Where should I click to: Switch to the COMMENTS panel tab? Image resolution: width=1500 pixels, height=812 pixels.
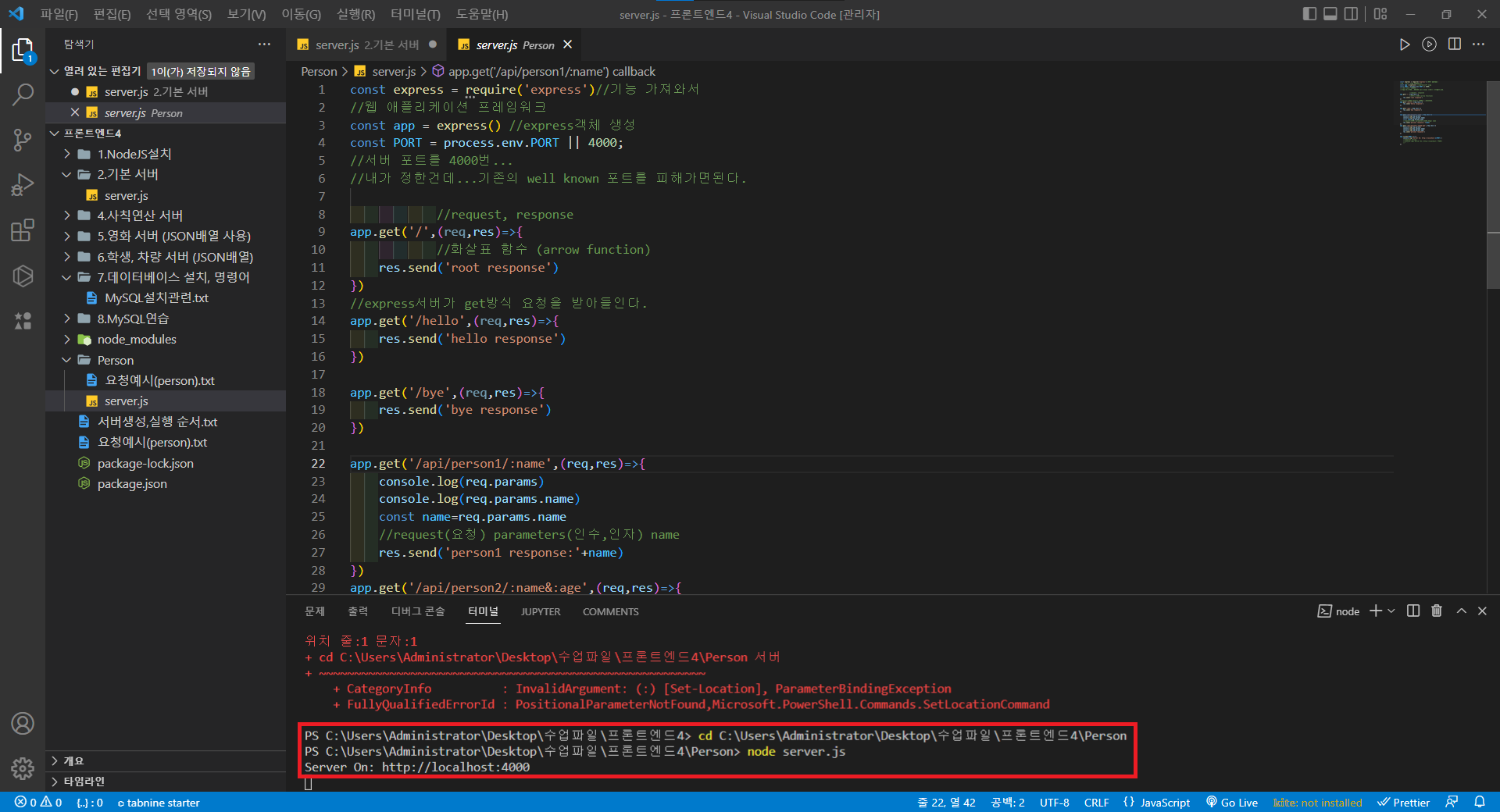point(611,611)
